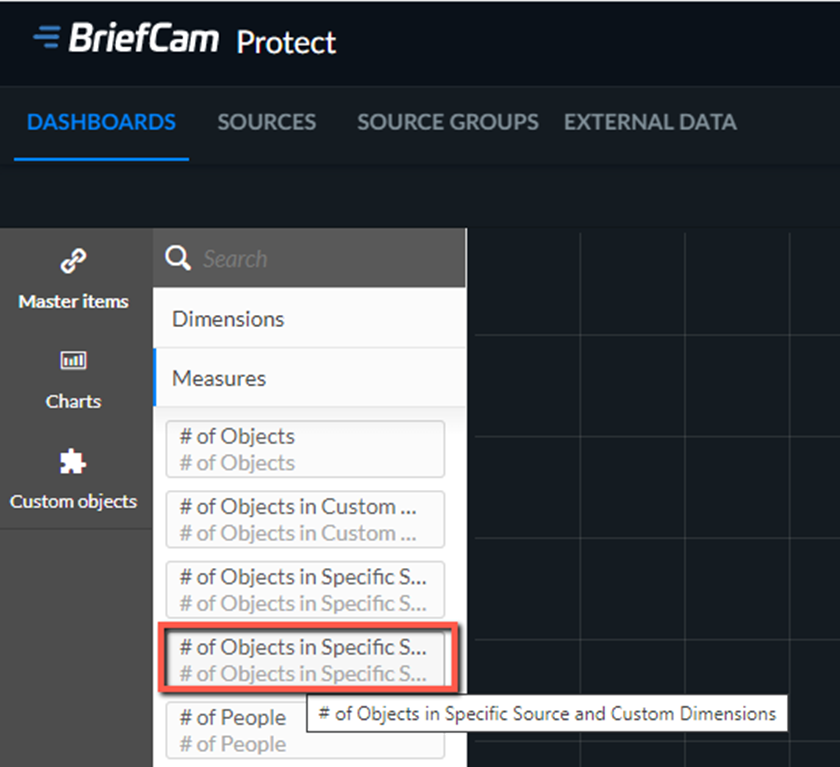The image size is (840, 767).
Task: Open the EXTERNAL DATA tab
Action: [650, 122]
